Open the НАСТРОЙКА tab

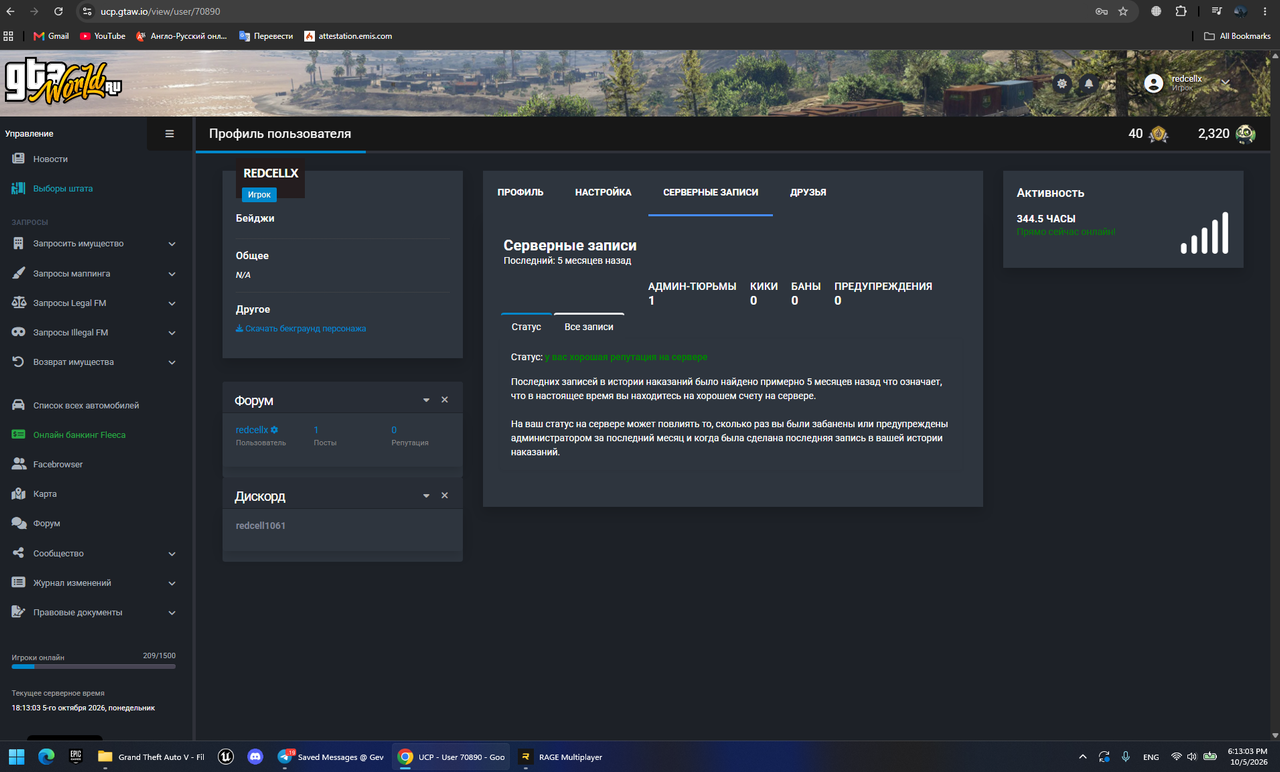click(x=603, y=192)
